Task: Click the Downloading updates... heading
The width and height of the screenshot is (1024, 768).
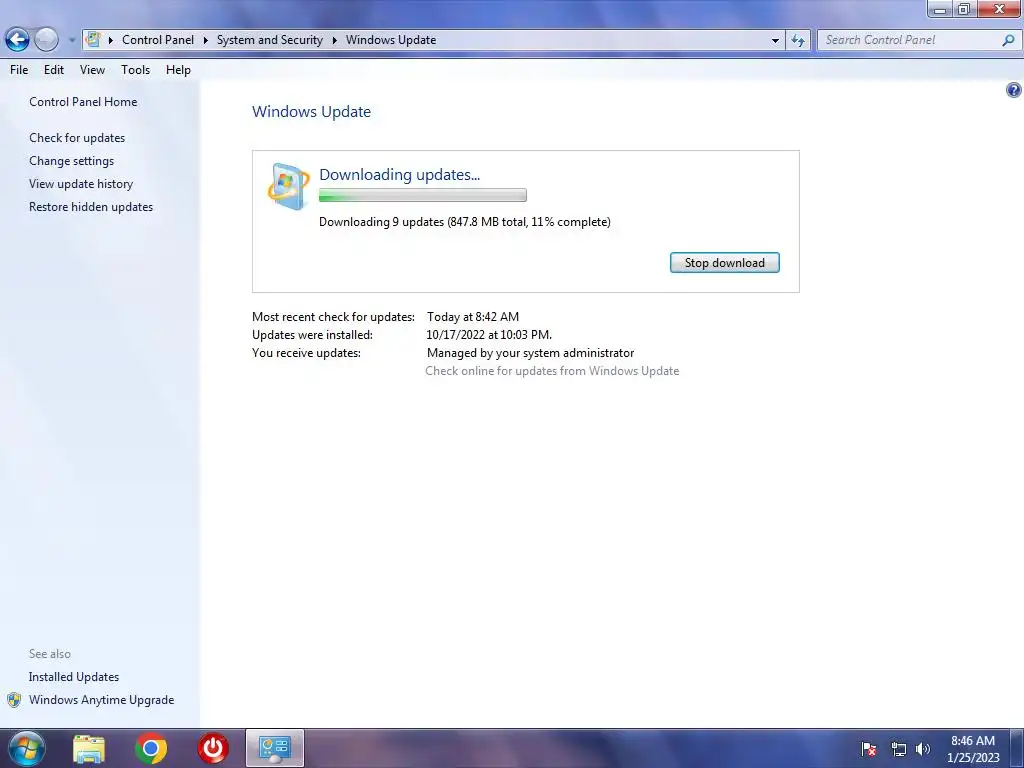Action: tap(399, 174)
